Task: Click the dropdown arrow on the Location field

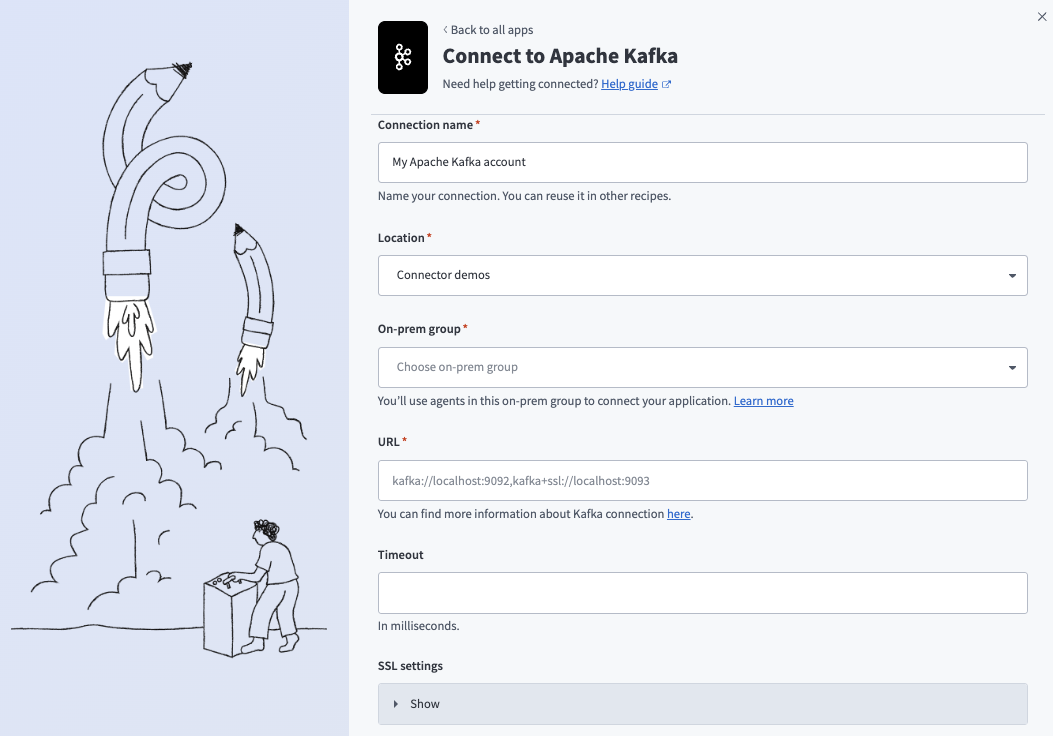Action: point(1012,275)
